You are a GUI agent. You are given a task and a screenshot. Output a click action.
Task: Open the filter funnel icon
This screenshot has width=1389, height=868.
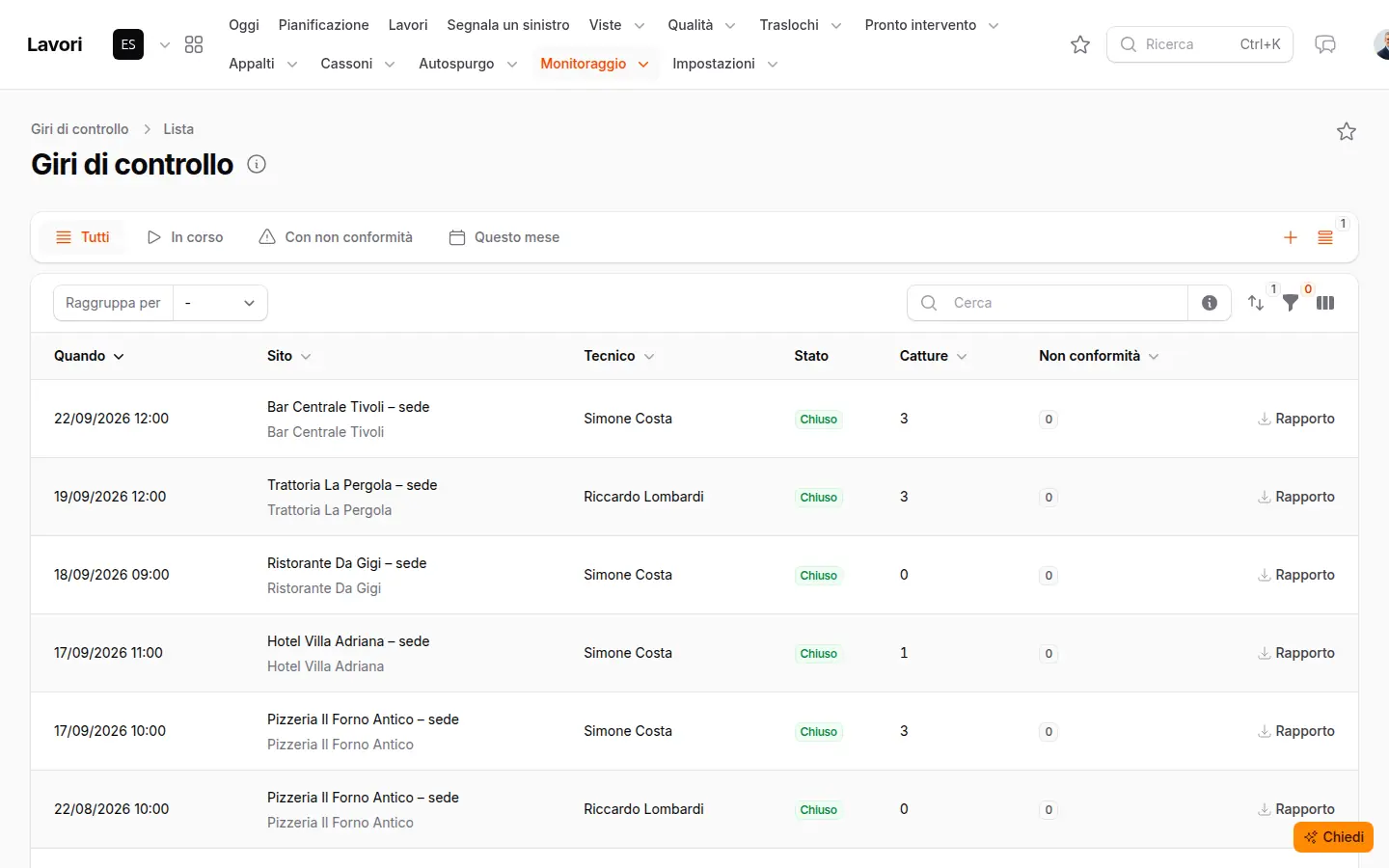(x=1291, y=303)
